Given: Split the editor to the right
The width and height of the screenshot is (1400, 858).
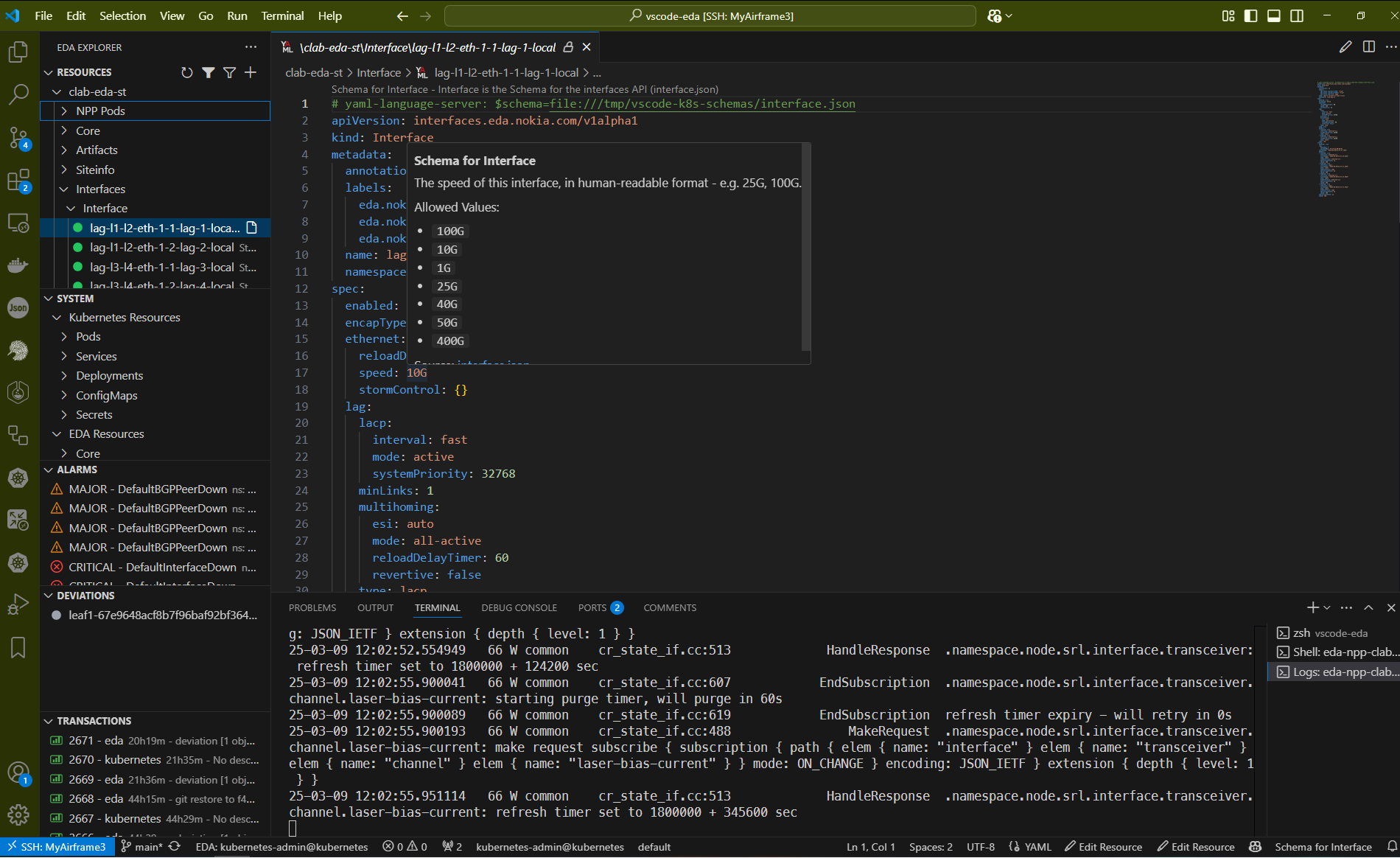Looking at the screenshot, I should click(x=1369, y=47).
